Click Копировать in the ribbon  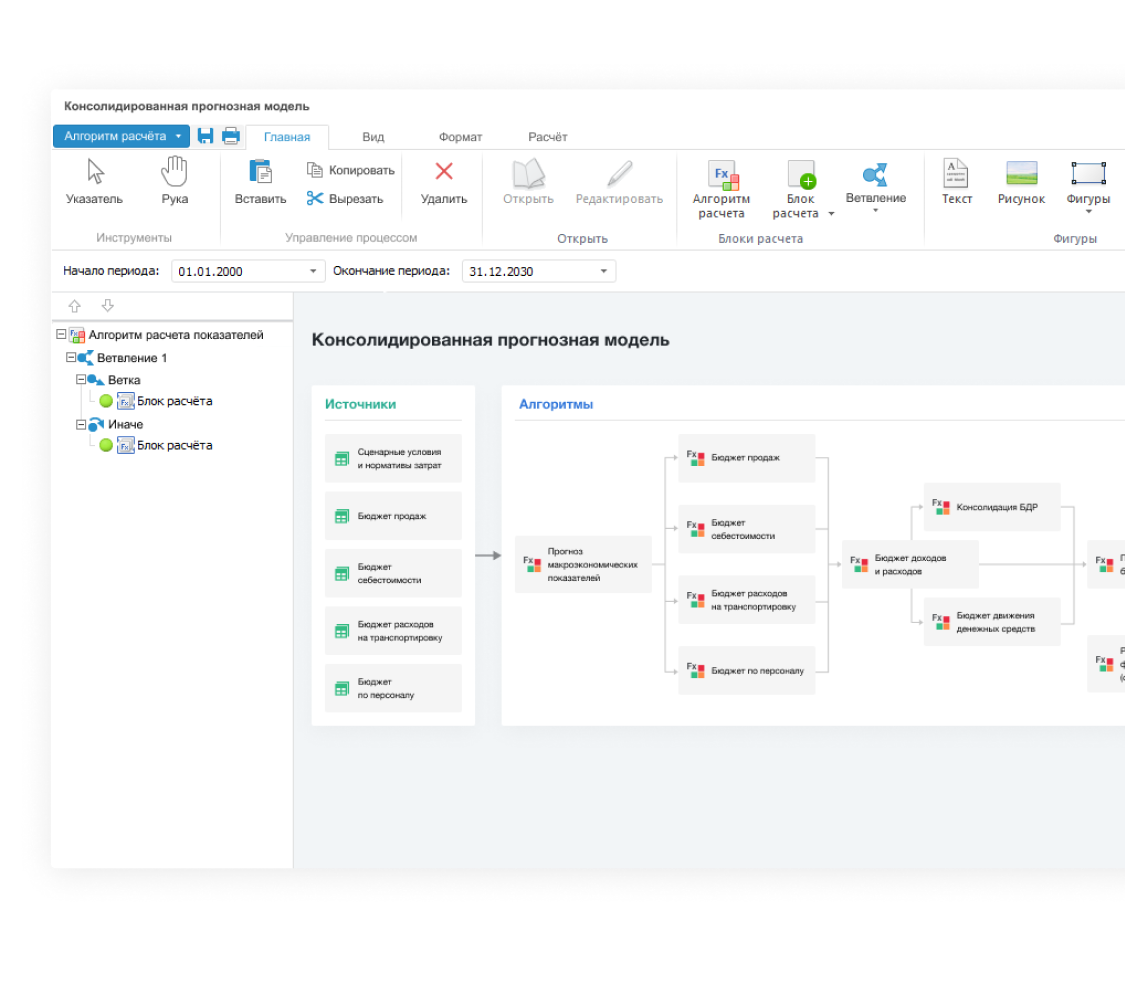tap(351, 170)
